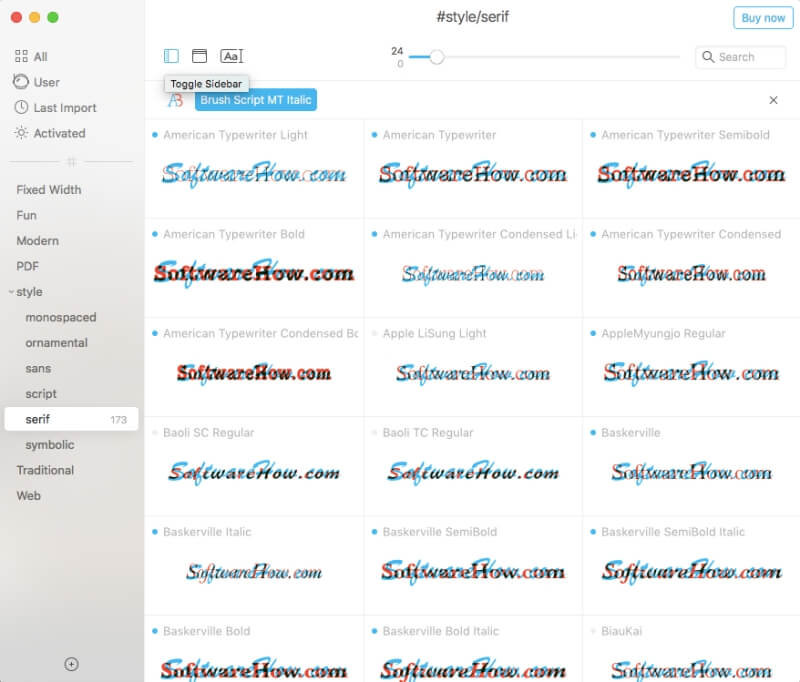The width and height of the screenshot is (800, 682).
Task: Toggle activation of Baoli SC Regular
Action: point(155,433)
